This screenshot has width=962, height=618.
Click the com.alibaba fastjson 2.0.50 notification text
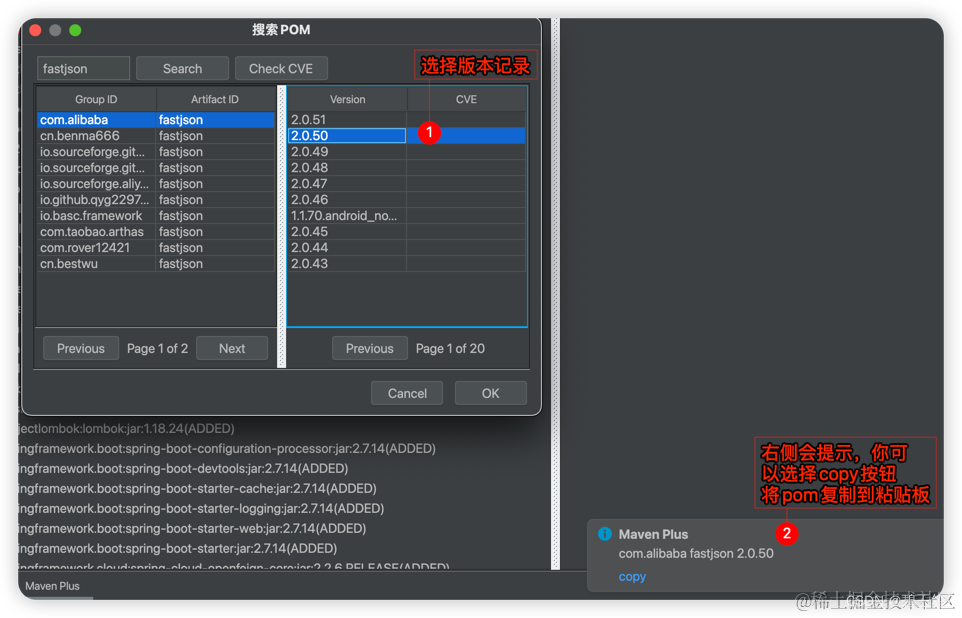(x=696, y=554)
